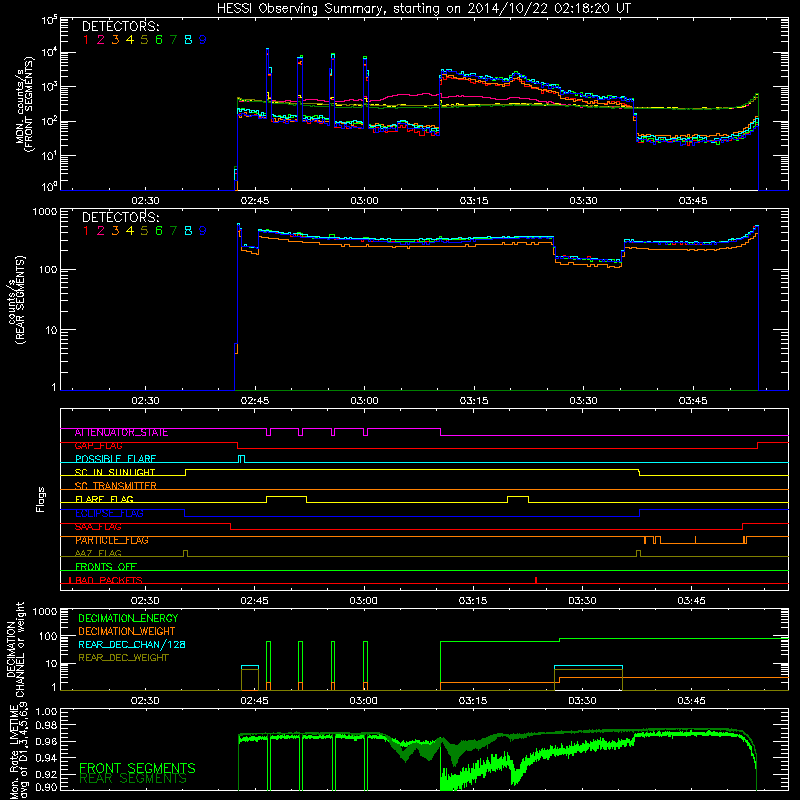Click the DECIMATION_ENERGY legend entry
The height and width of the screenshot is (800, 800).
pos(128,618)
